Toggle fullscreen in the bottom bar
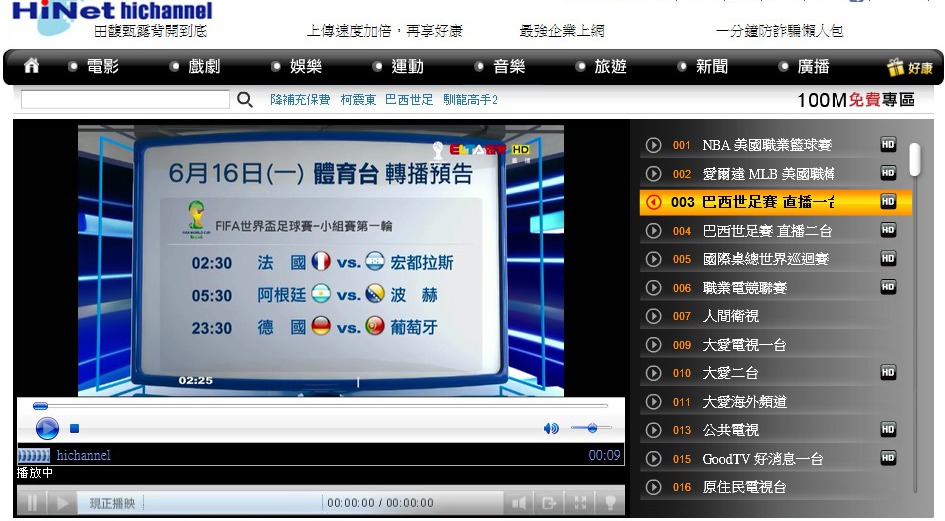Viewport: 945px width, 521px height. click(580, 502)
